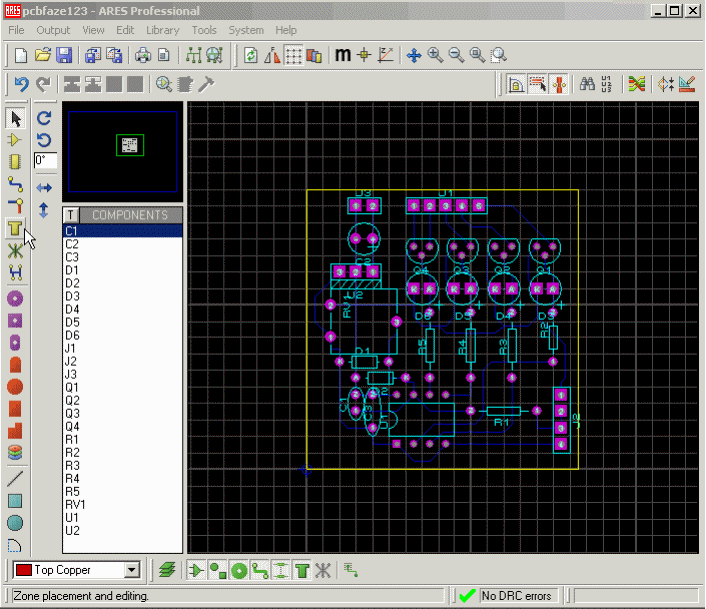The height and width of the screenshot is (609, 706).
Task: Toggle the ratsnest selection filter
Action: click(323, 571)
